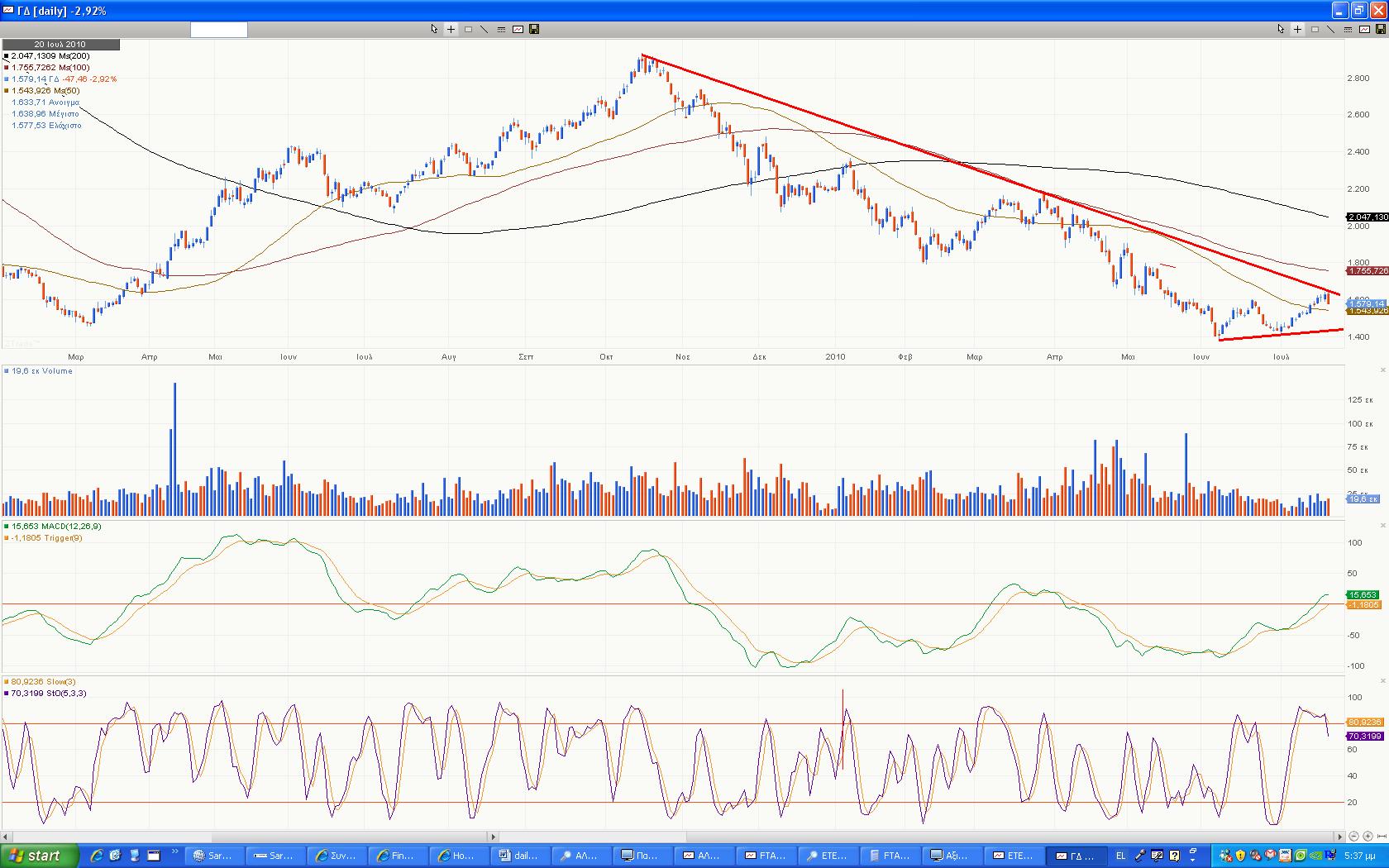The height and width of the screenshot is (868, 1389).
Task: Open the chart type icon in left toolbar
Action: 518,29
